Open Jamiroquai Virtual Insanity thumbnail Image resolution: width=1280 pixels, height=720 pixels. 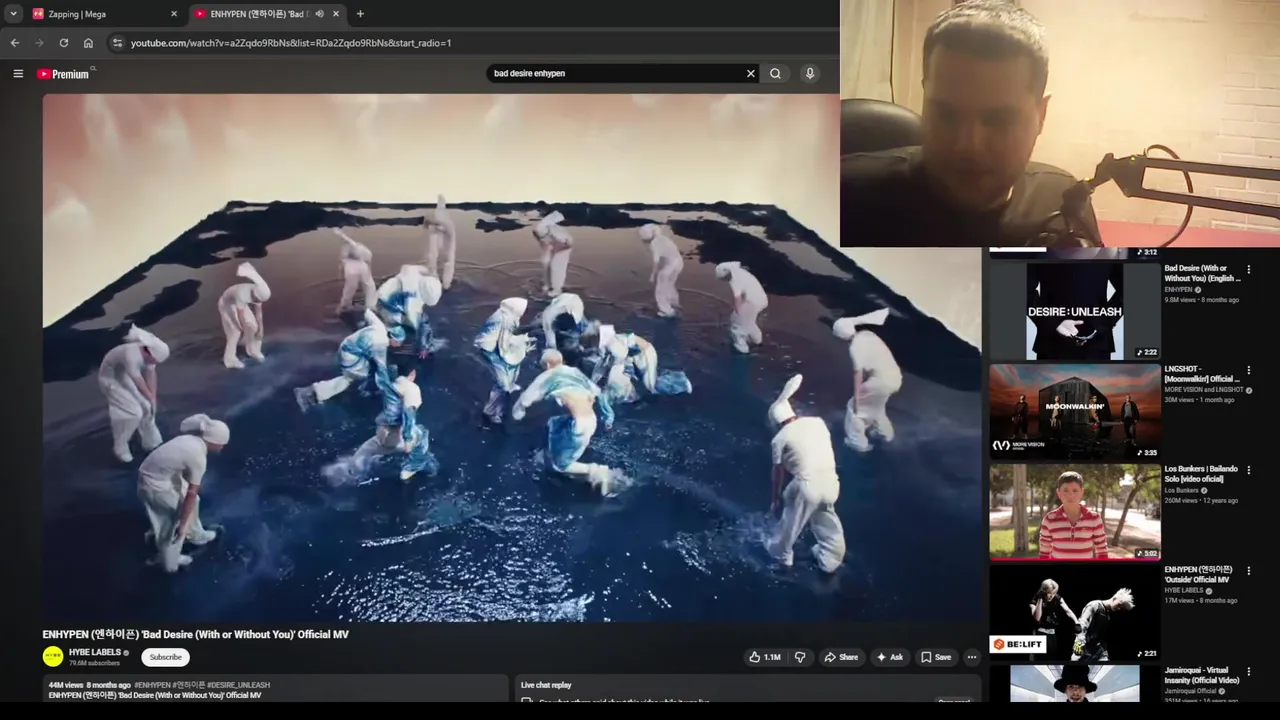tap(1075, 683)
